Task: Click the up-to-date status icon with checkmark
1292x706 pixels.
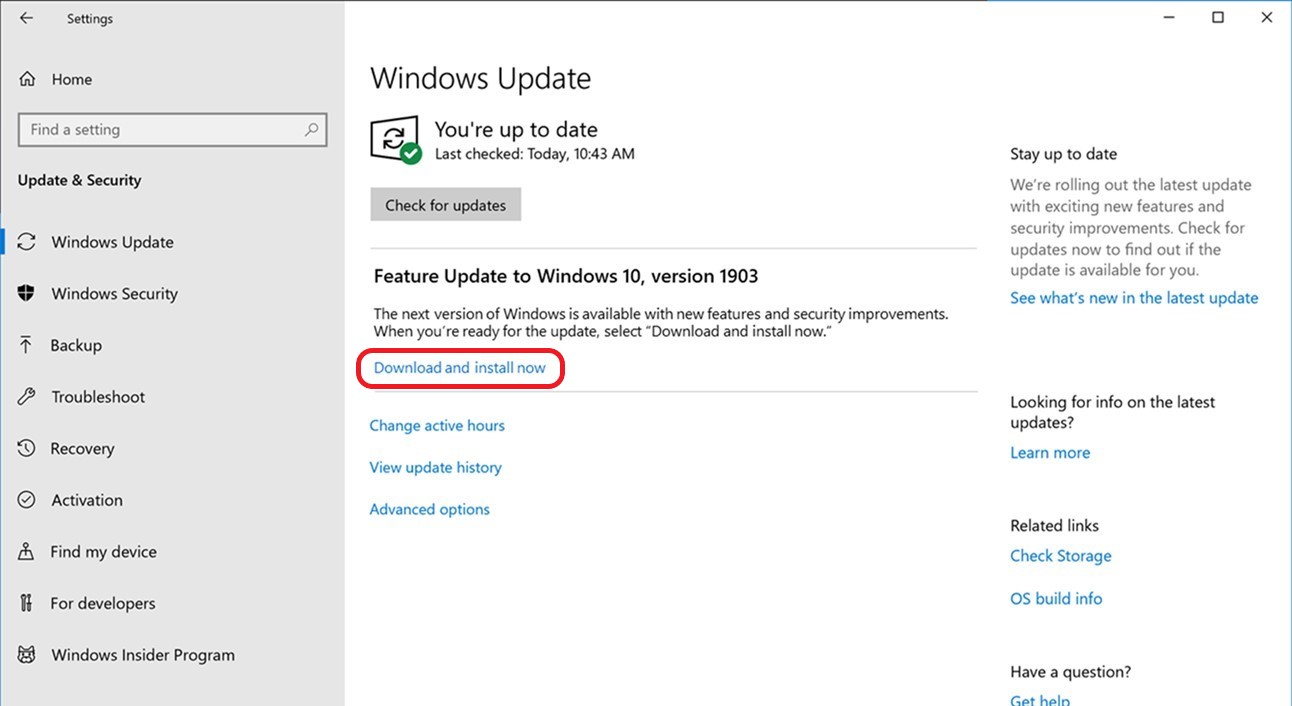Action: [396, 139]
